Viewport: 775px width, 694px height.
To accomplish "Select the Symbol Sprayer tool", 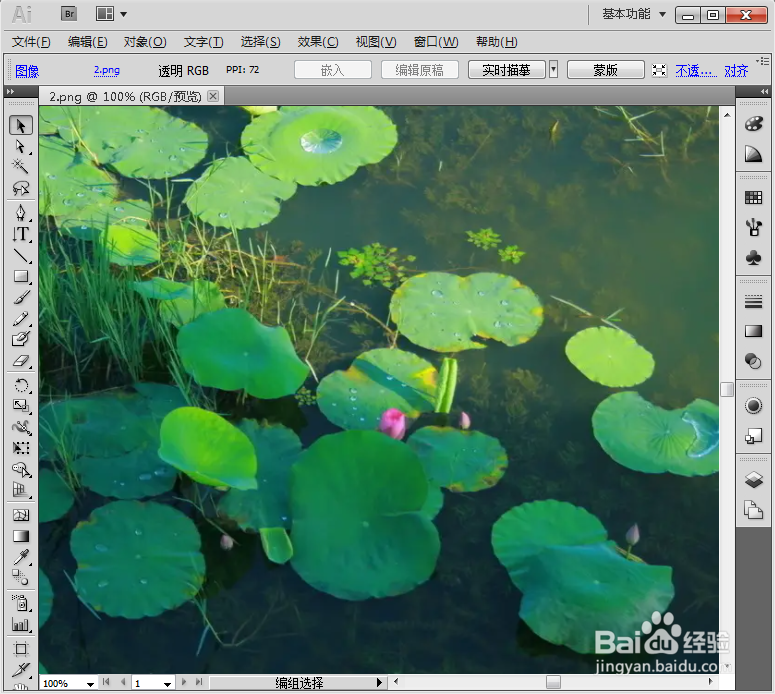I will point(20,603).
